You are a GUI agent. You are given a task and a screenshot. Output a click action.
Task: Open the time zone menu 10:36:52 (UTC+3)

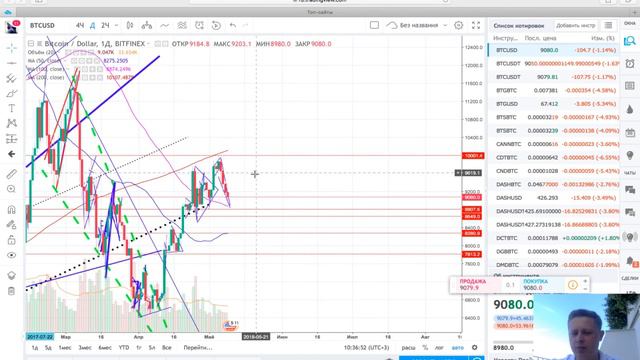click(x=367, y=348)
